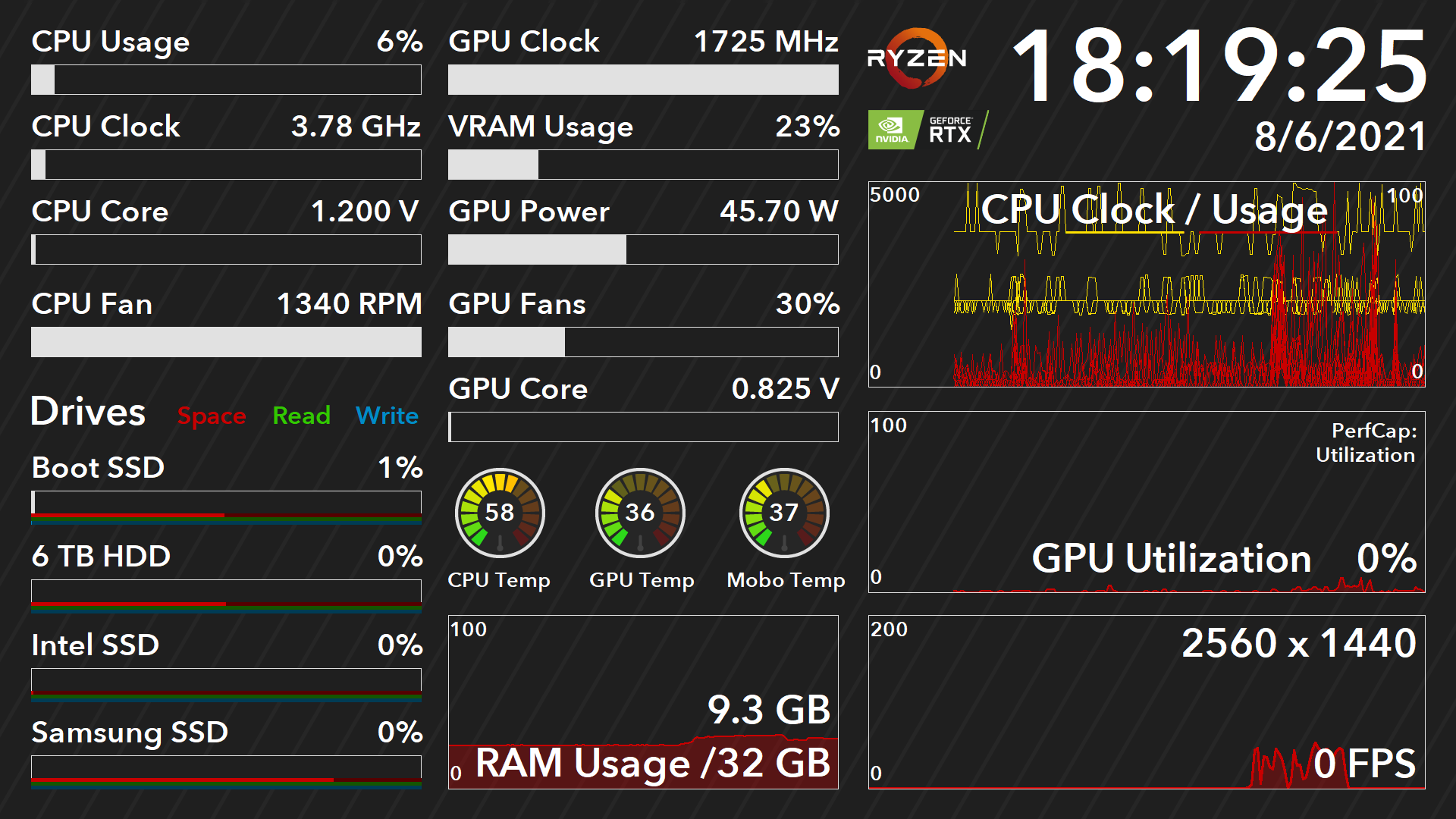
Task: Click the NVIDIA GeForce RTX logo
Action: tap(927, 130)
